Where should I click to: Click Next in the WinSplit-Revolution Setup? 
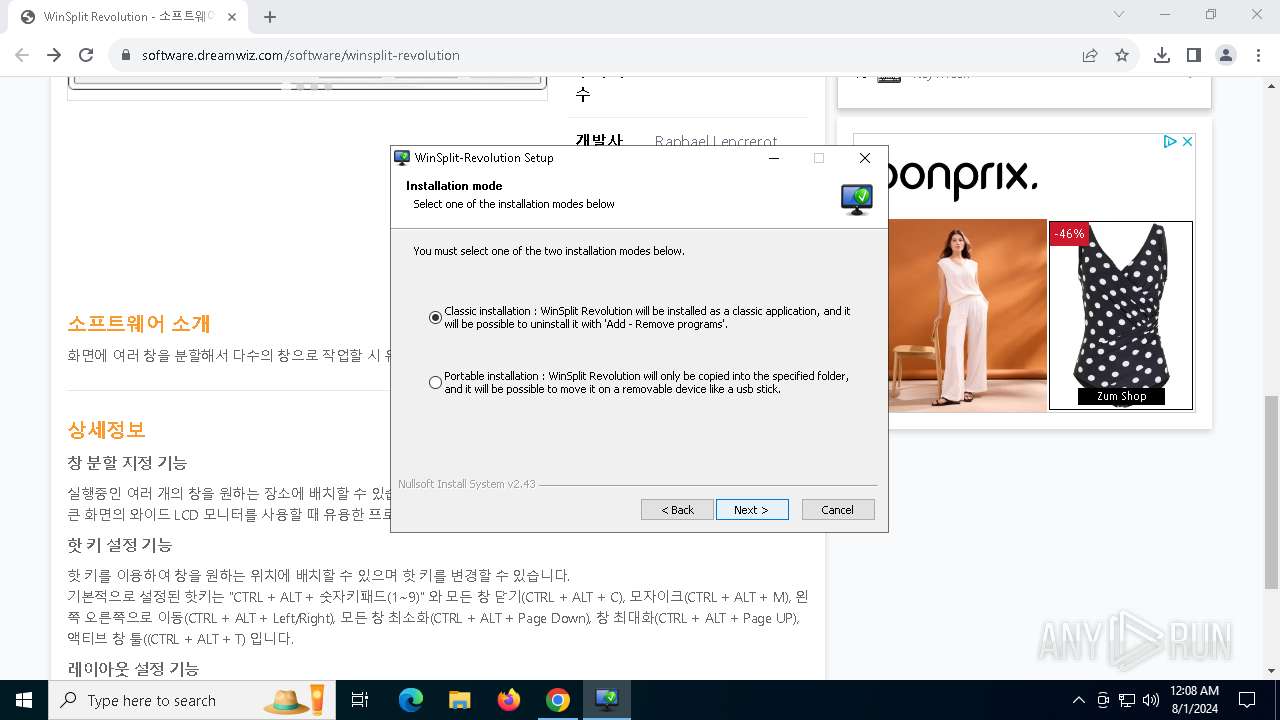(752, 510)
